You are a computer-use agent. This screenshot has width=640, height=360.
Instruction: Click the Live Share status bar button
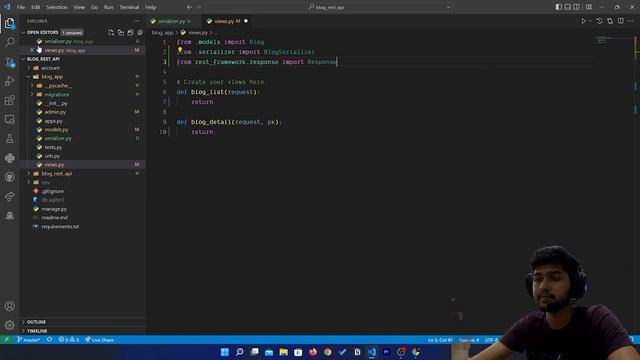[x=99, y=340]
